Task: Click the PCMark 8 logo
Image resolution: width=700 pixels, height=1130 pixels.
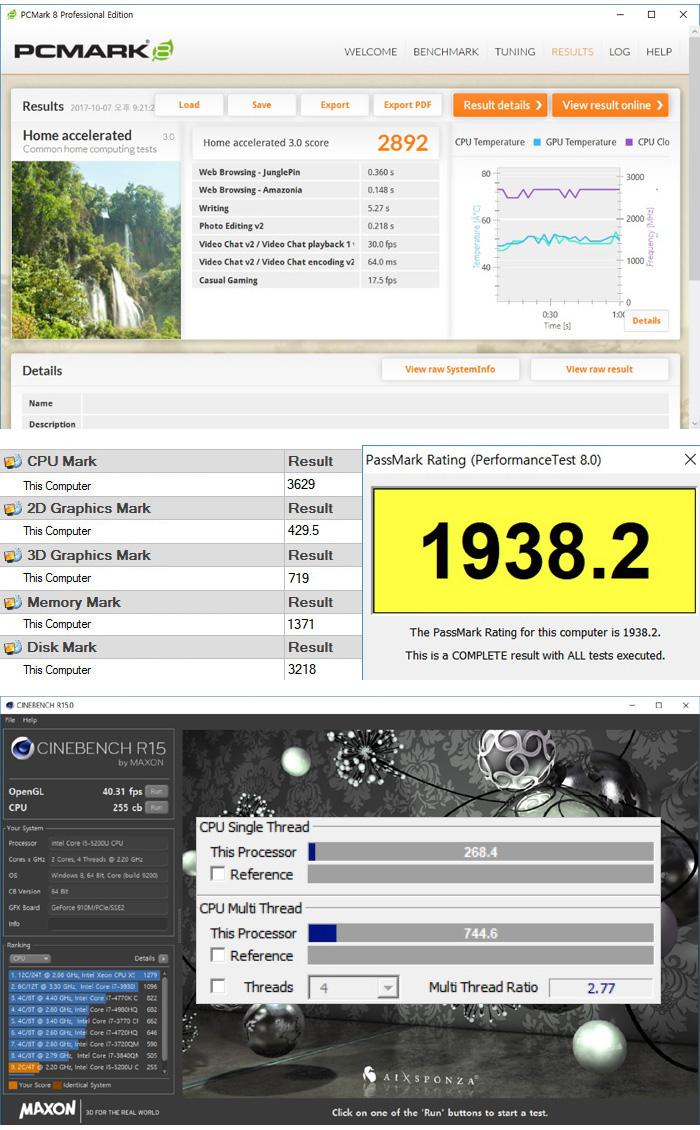Action: pyautogui.click(x=95, y=51)
